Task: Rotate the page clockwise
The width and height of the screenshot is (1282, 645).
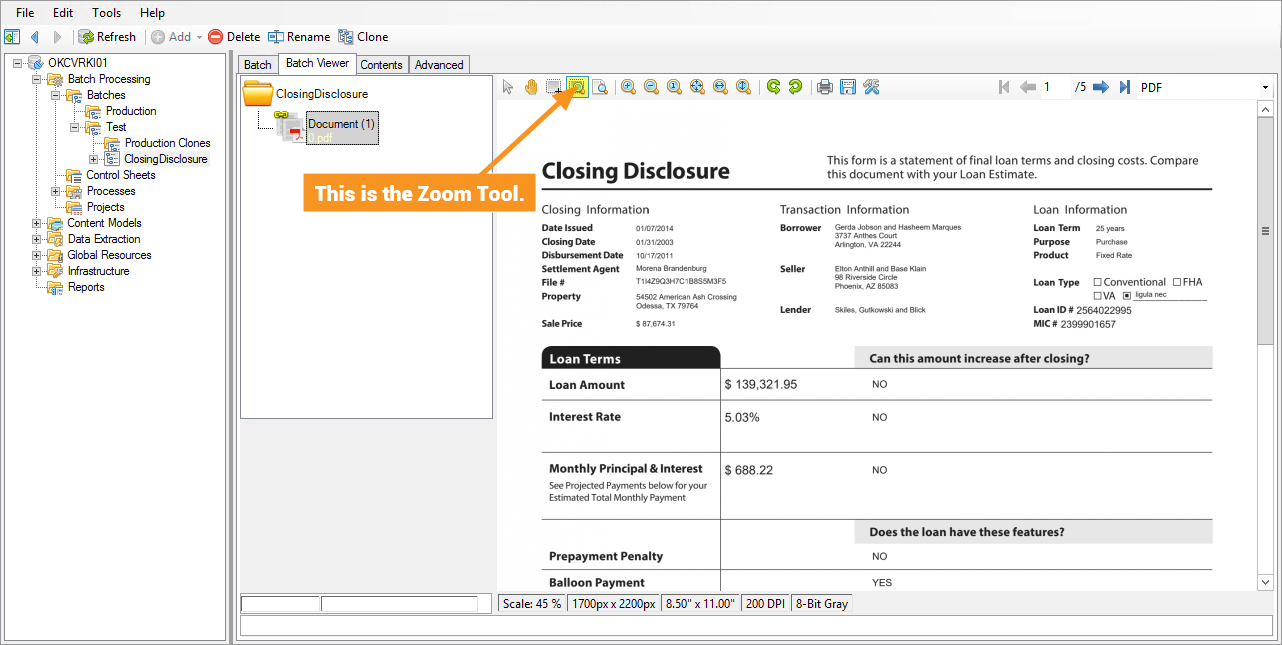Action: coord(795,87)
